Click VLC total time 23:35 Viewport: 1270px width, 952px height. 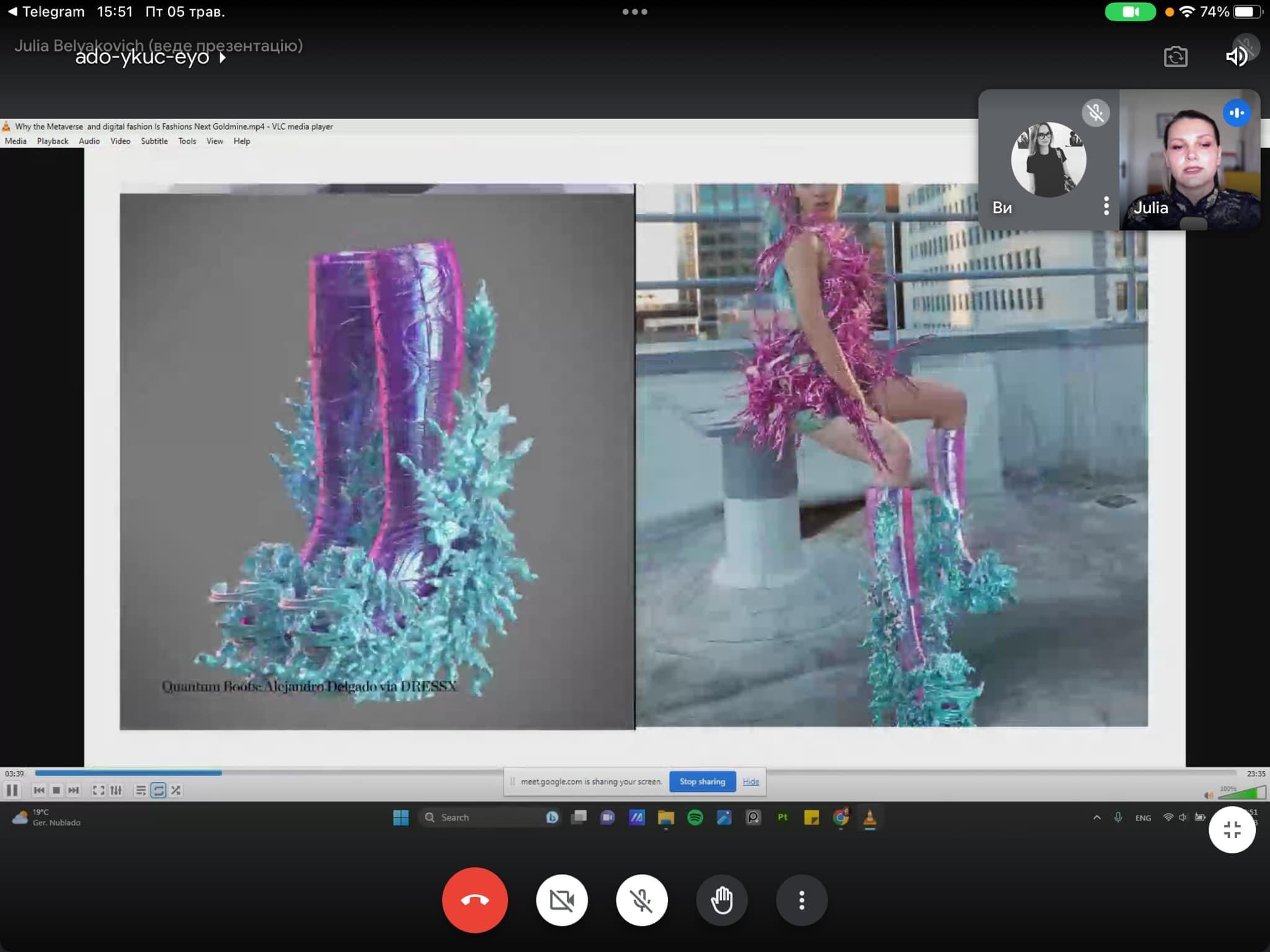(1256, 773)
